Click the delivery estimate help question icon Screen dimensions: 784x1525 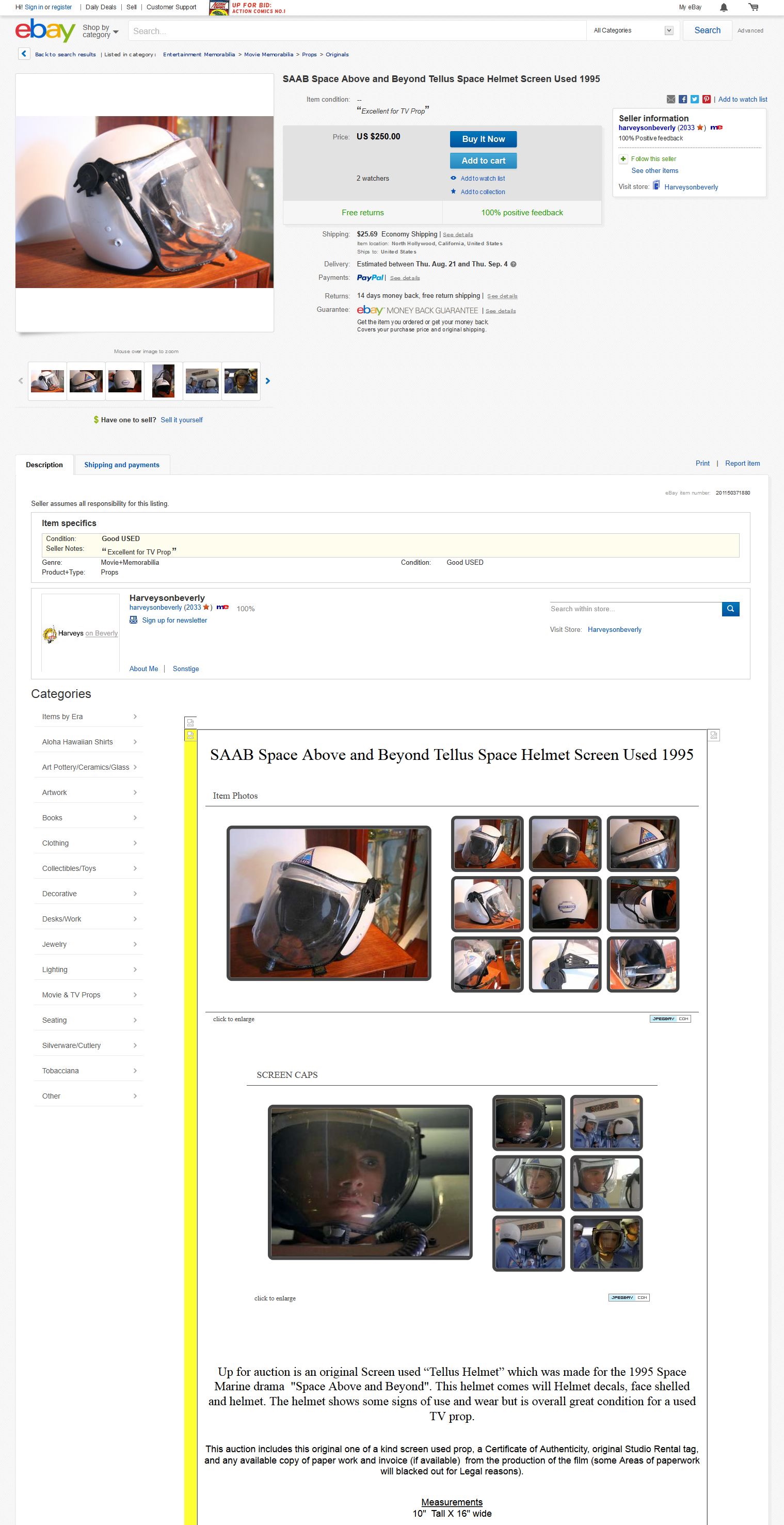click(514, 264)
